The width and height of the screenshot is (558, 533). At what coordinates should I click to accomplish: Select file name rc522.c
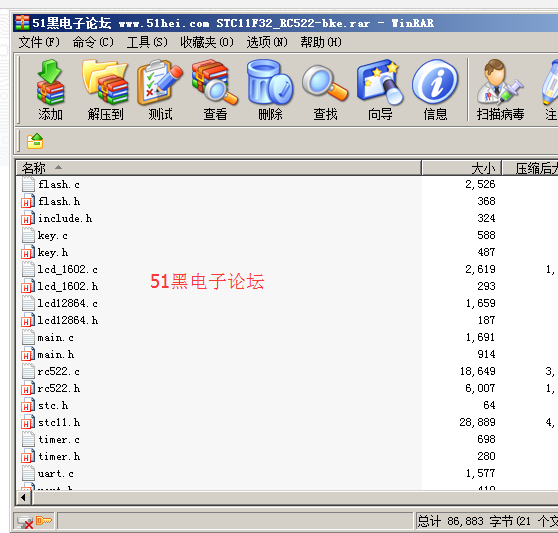tap(58, 371)
